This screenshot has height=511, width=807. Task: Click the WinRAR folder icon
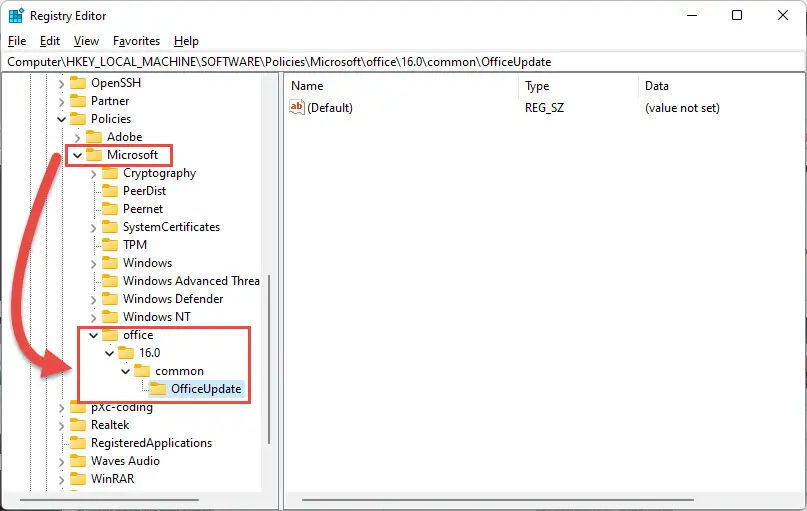point(78,479)
